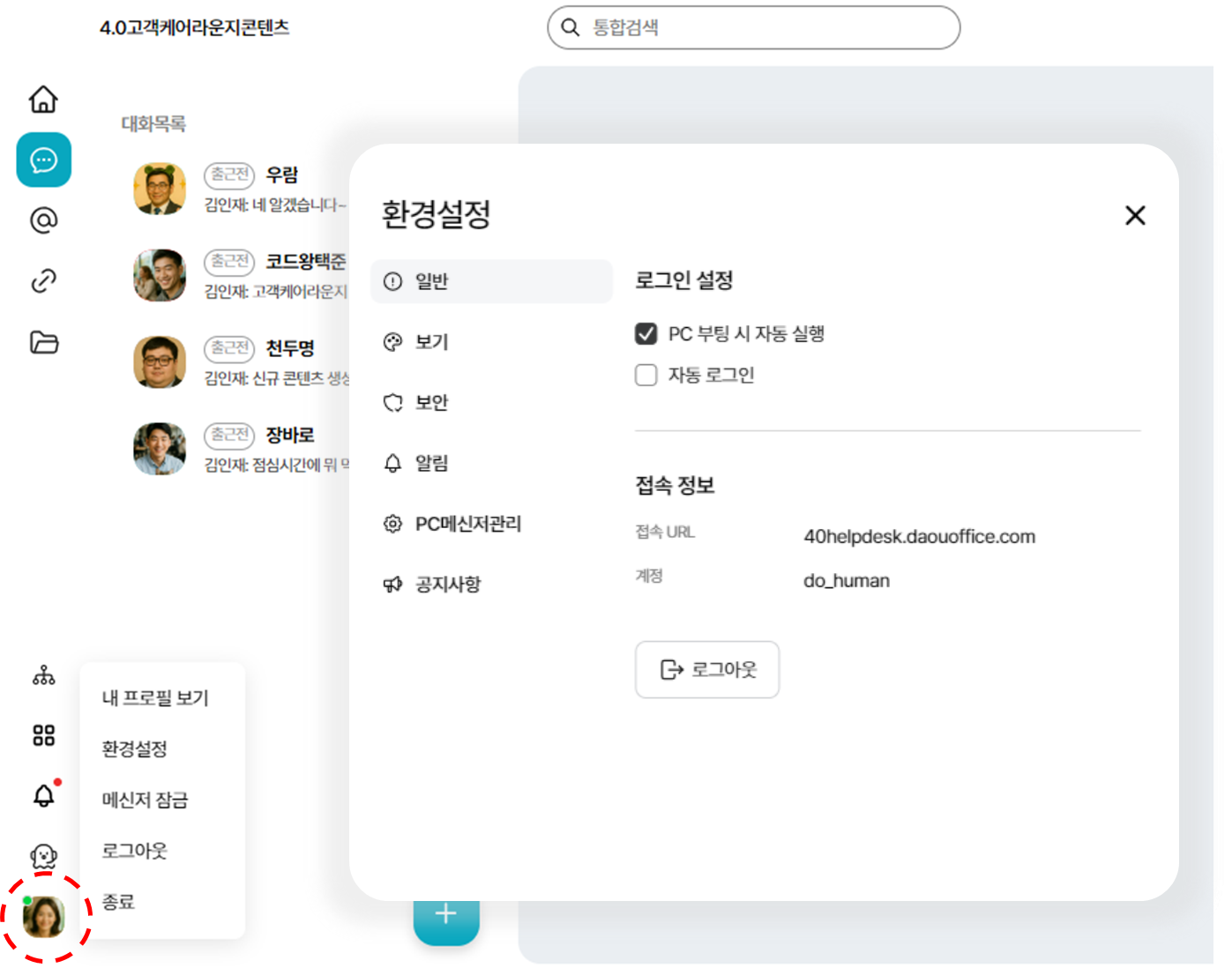The height and width of the screenshot is (968, 1232).
Task: Disable PC 부팅 시 자동 실행 checkbox
Action: [646, 334]
